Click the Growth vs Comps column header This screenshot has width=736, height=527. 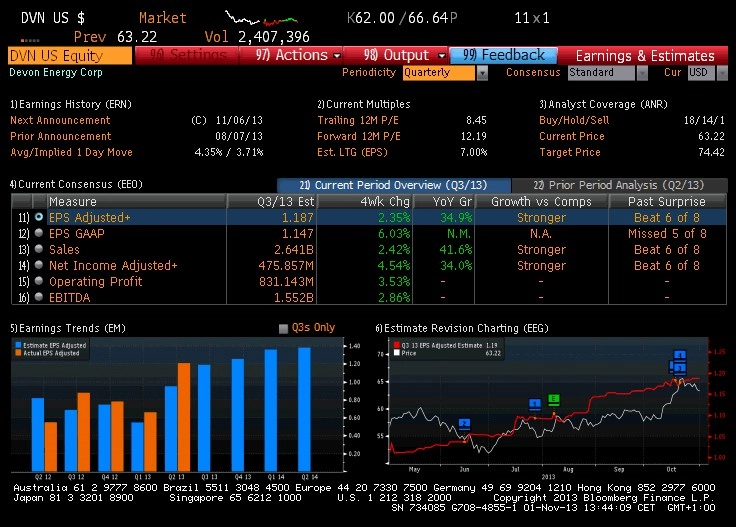coord(541,201)
